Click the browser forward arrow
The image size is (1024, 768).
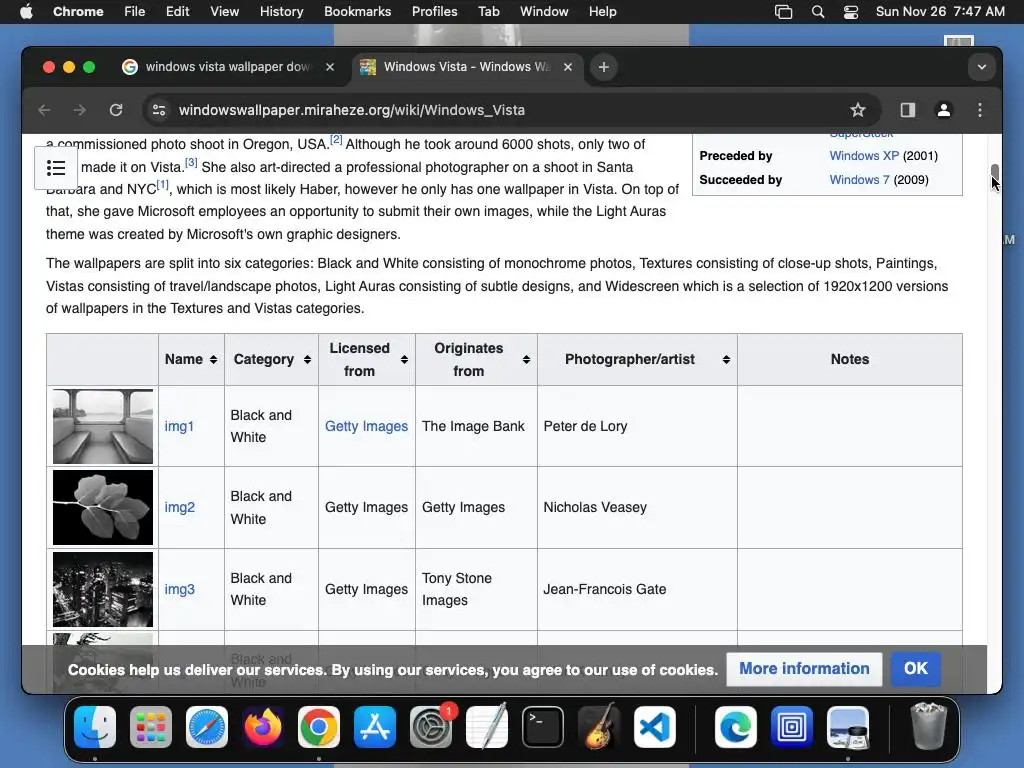tap(80, 110)
